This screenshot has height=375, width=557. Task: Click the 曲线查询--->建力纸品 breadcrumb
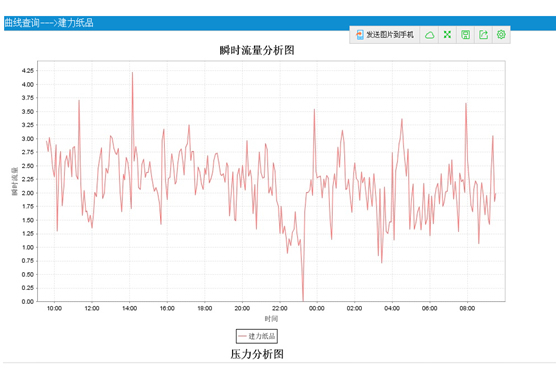(x=49, y=23)
